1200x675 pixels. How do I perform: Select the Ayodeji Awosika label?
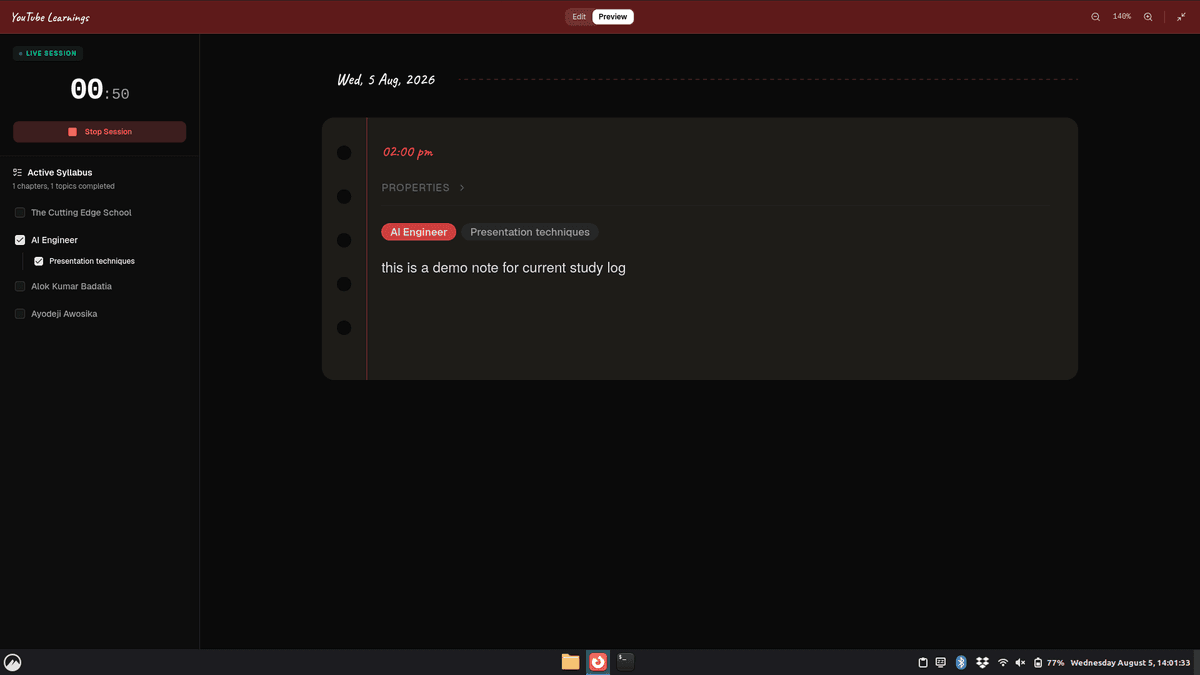click(x=64, y=314)
